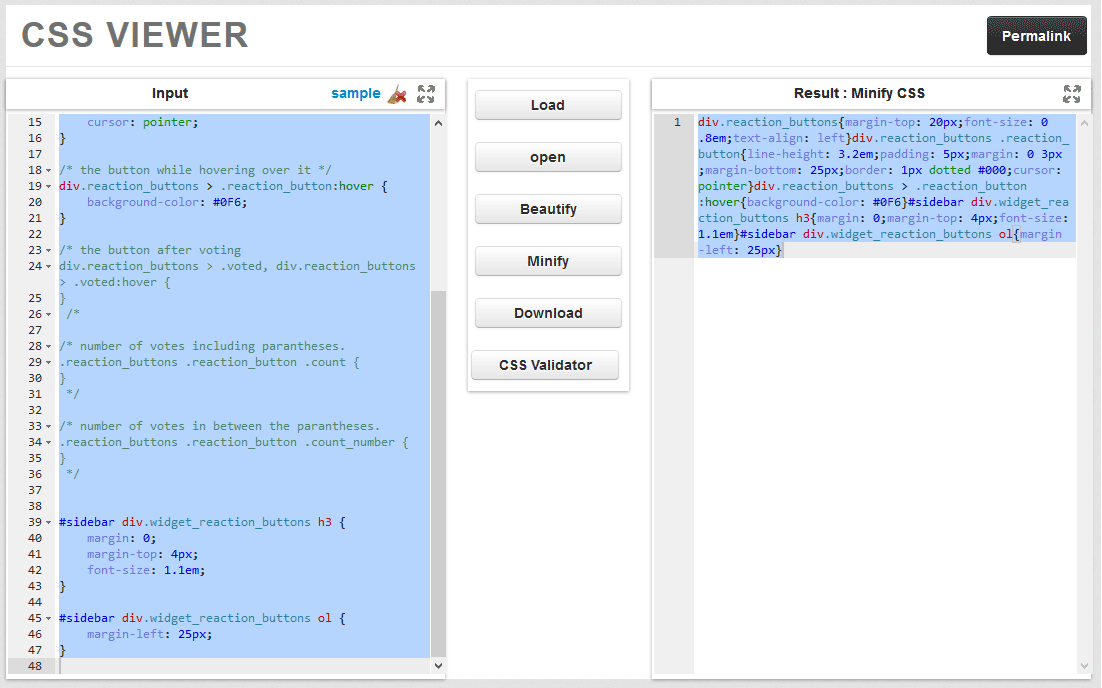
Task: Click the Input panel scrollbar down arrow
Action: pos(438,665)
